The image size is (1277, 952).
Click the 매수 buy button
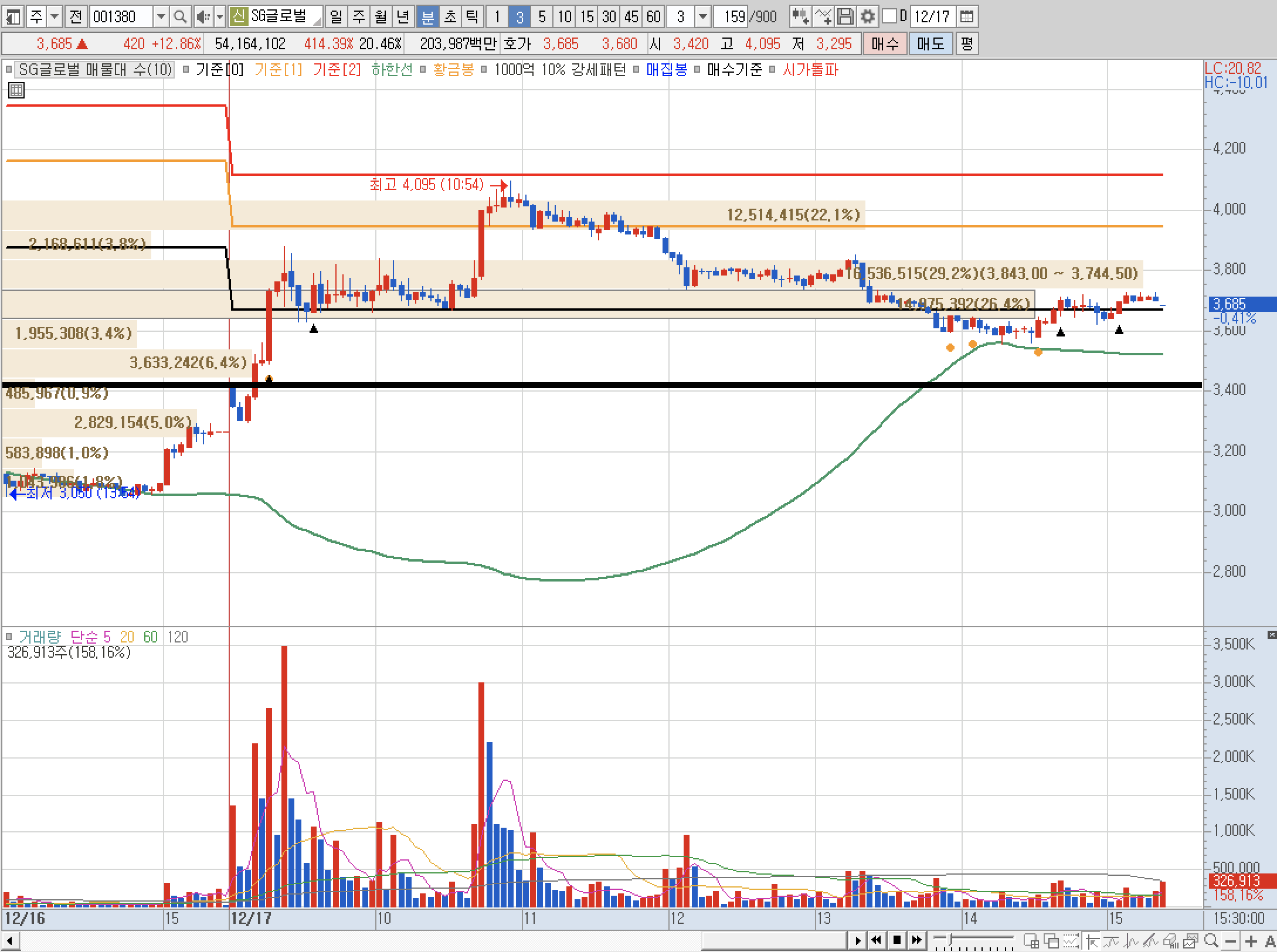[x=885, y=44]
